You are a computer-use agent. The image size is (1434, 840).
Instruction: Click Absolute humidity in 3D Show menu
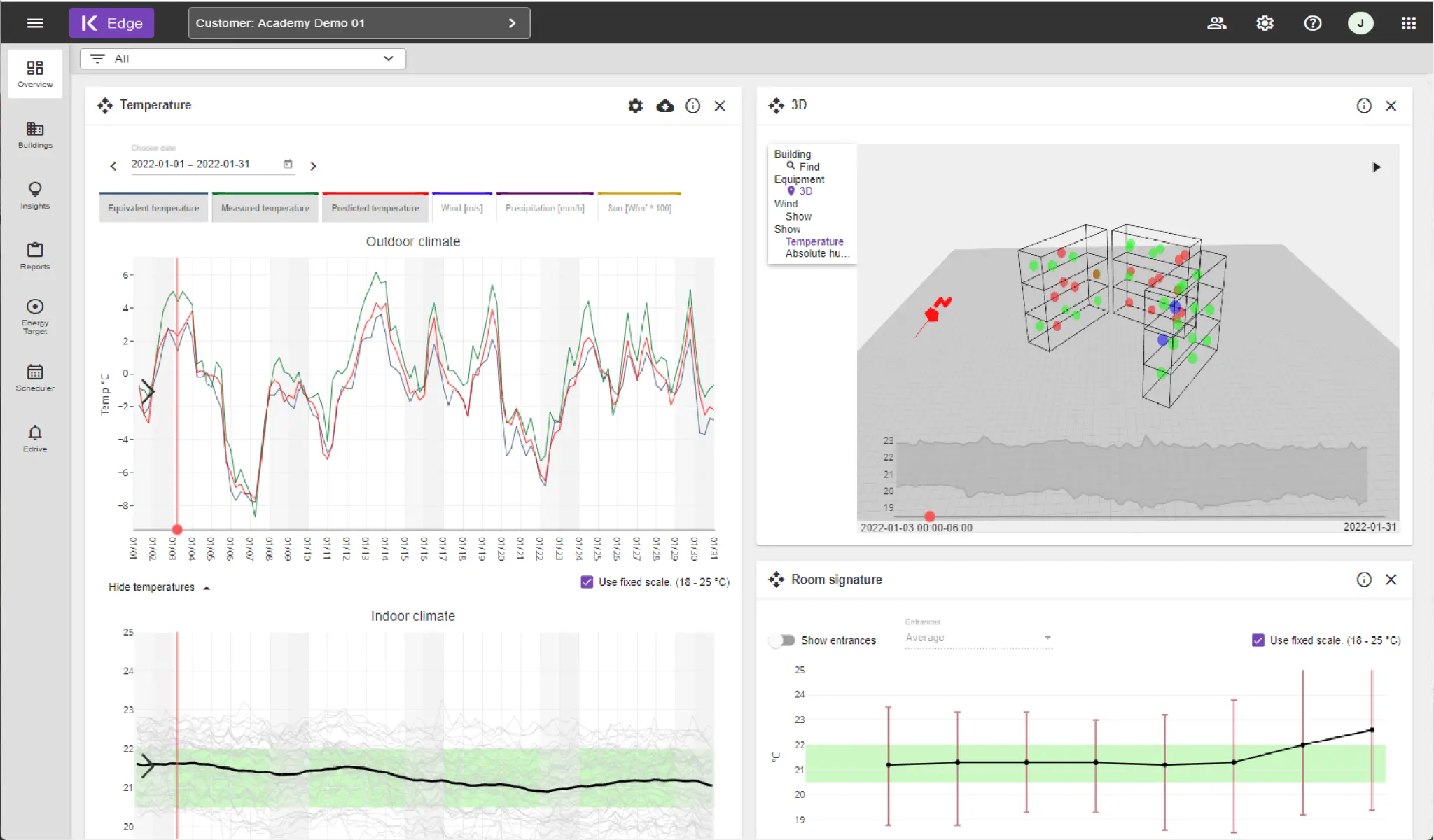[816, 253]
